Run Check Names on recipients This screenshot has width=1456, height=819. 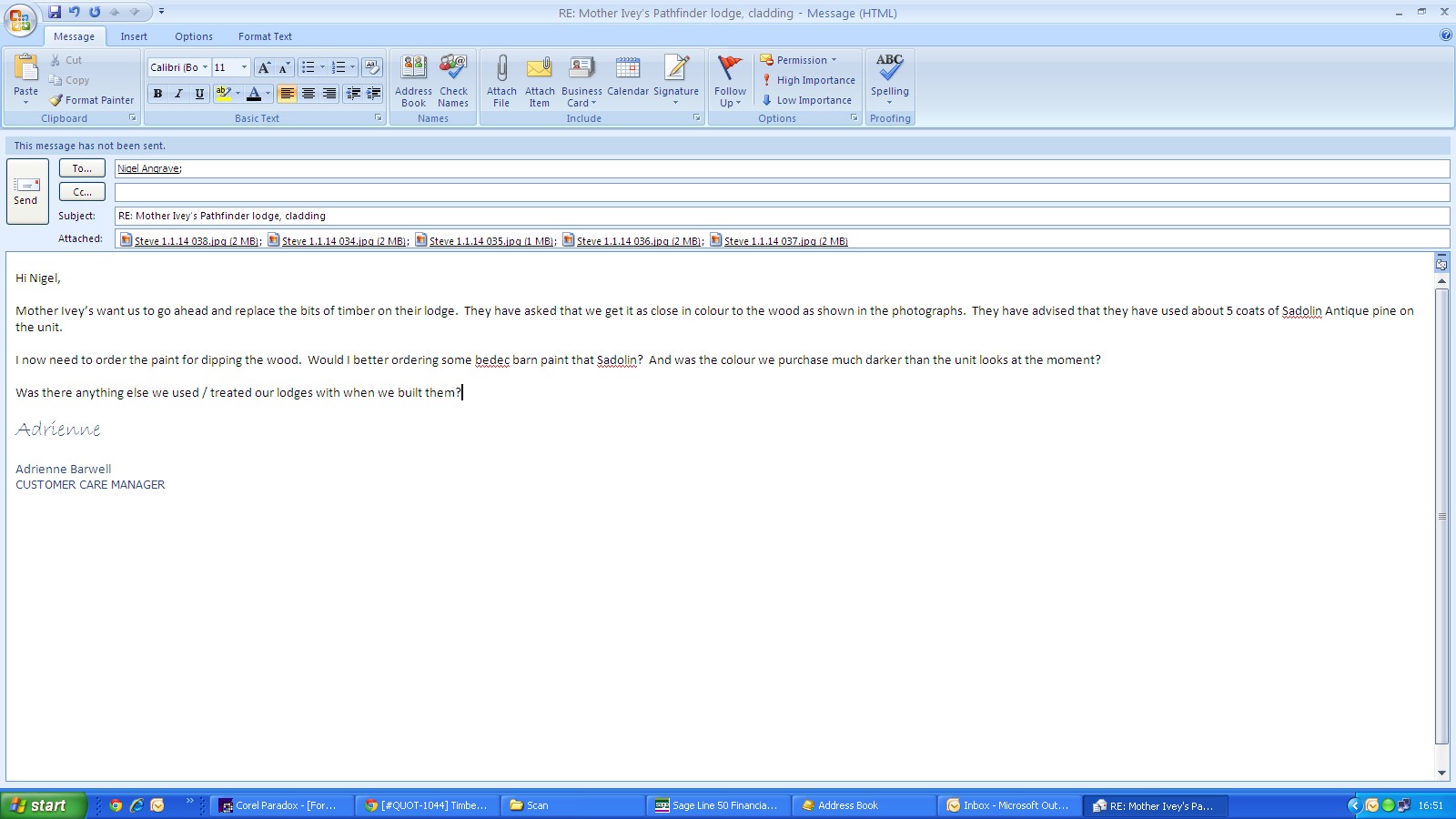coord(453,81)
